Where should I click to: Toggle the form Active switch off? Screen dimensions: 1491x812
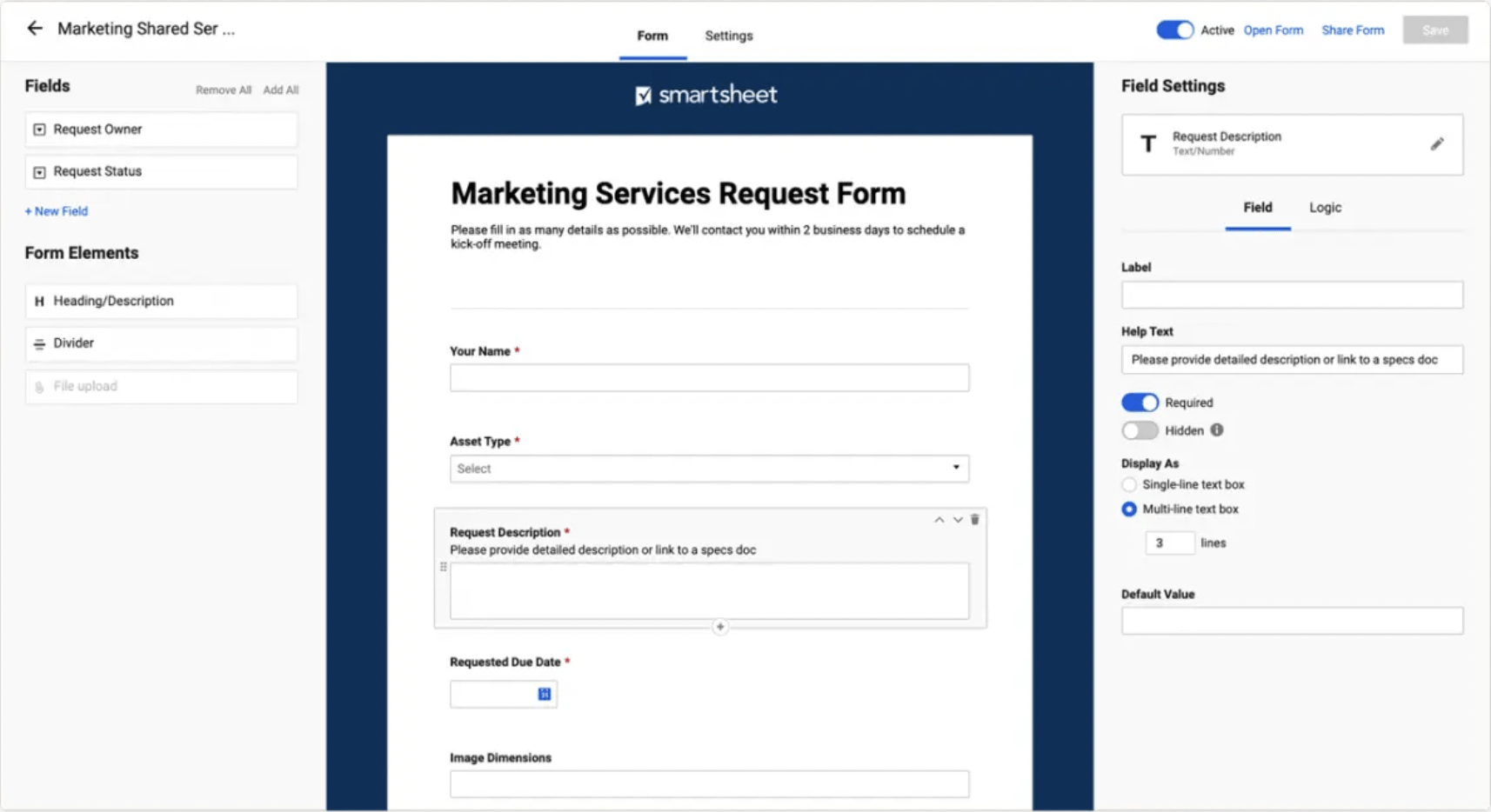[x=1174, y=29]
